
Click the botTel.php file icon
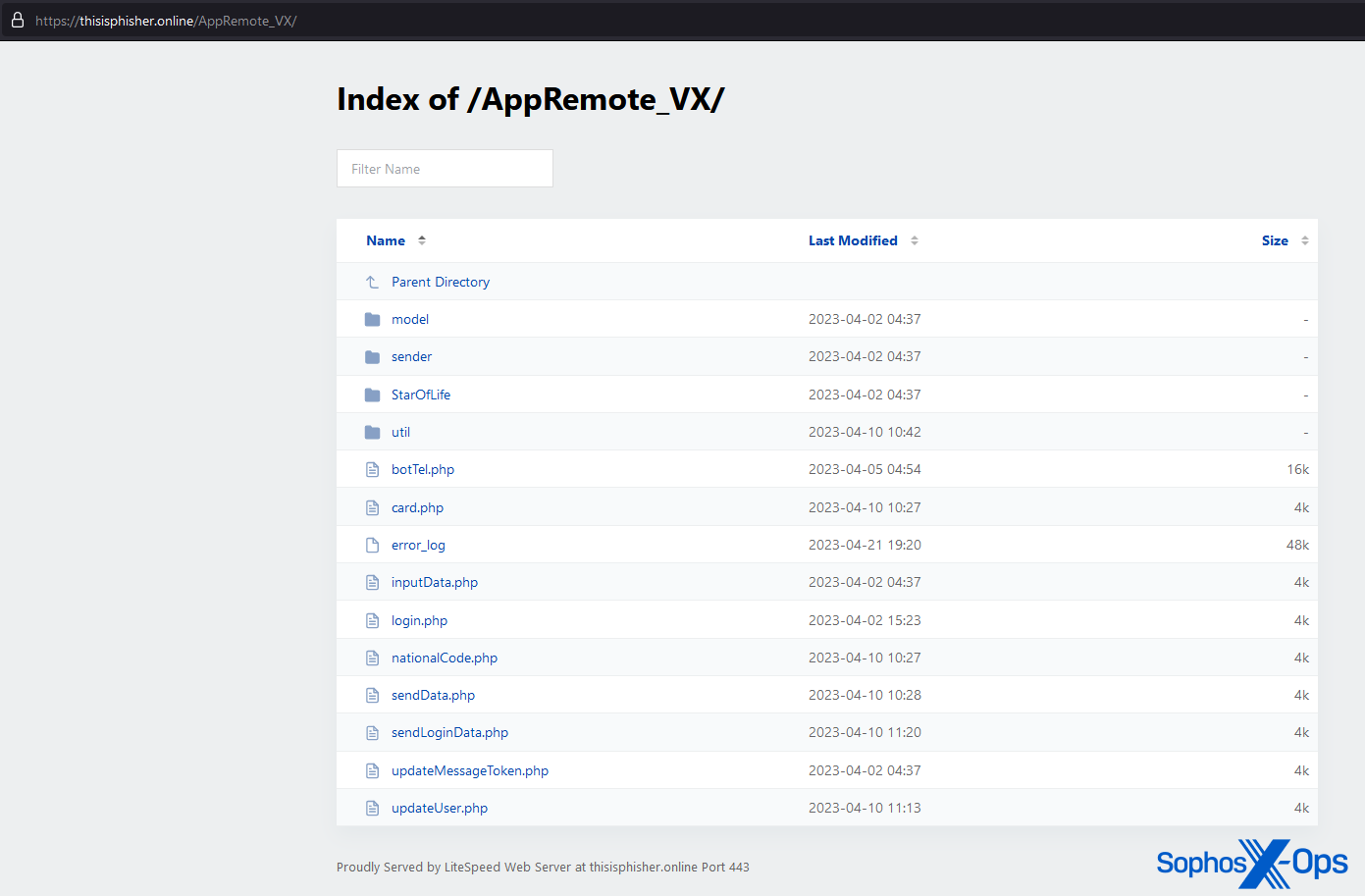372,470
